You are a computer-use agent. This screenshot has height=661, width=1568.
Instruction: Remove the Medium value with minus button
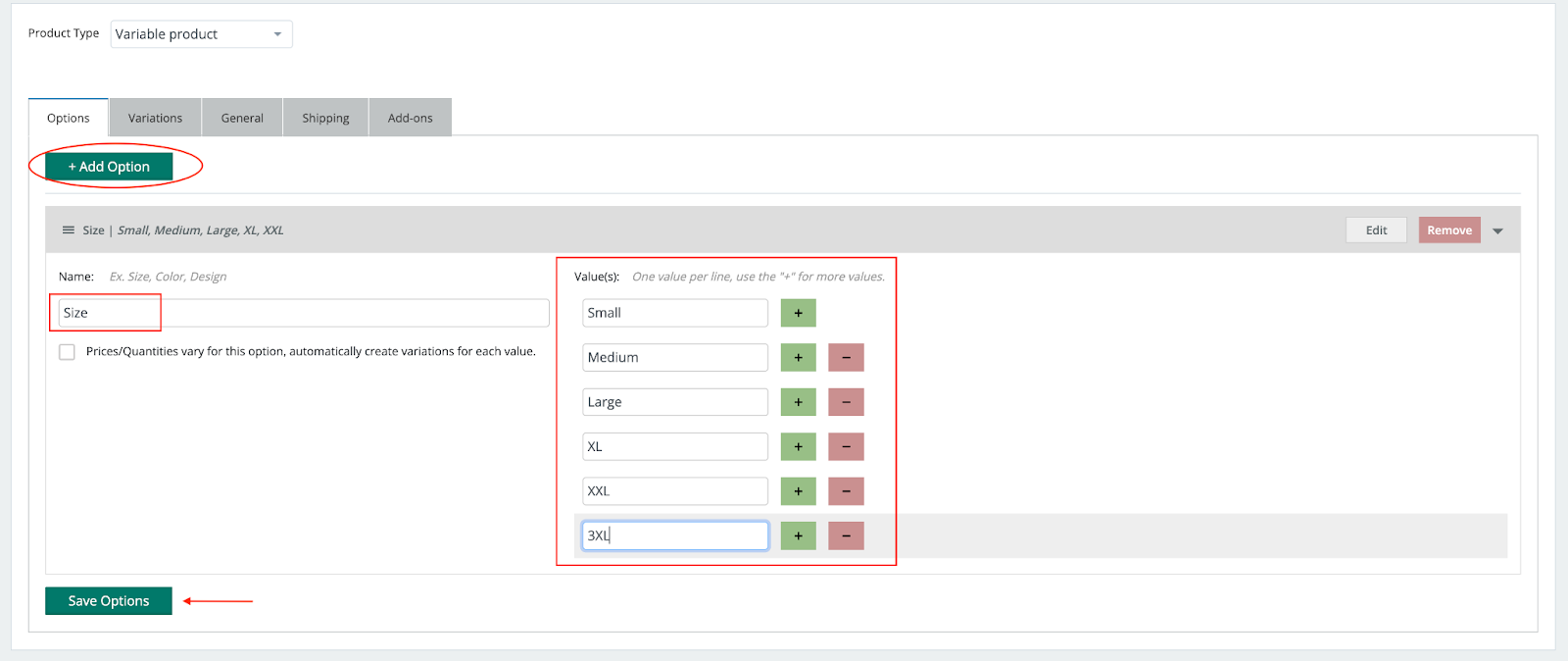pyautogui.click(x=846, y=358)
